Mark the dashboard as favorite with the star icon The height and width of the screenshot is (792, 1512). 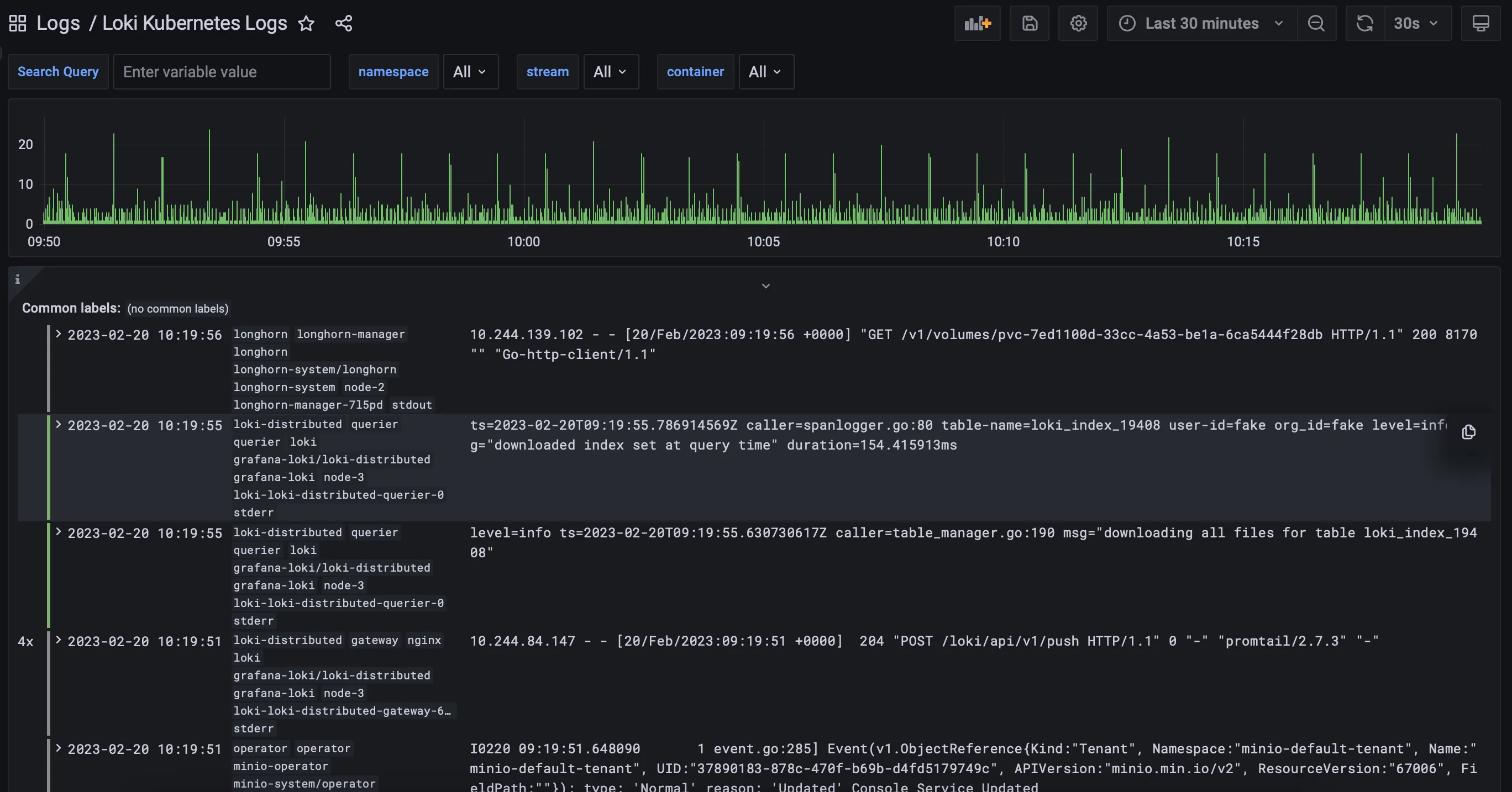pyautogui.click(x=306, y=23)
